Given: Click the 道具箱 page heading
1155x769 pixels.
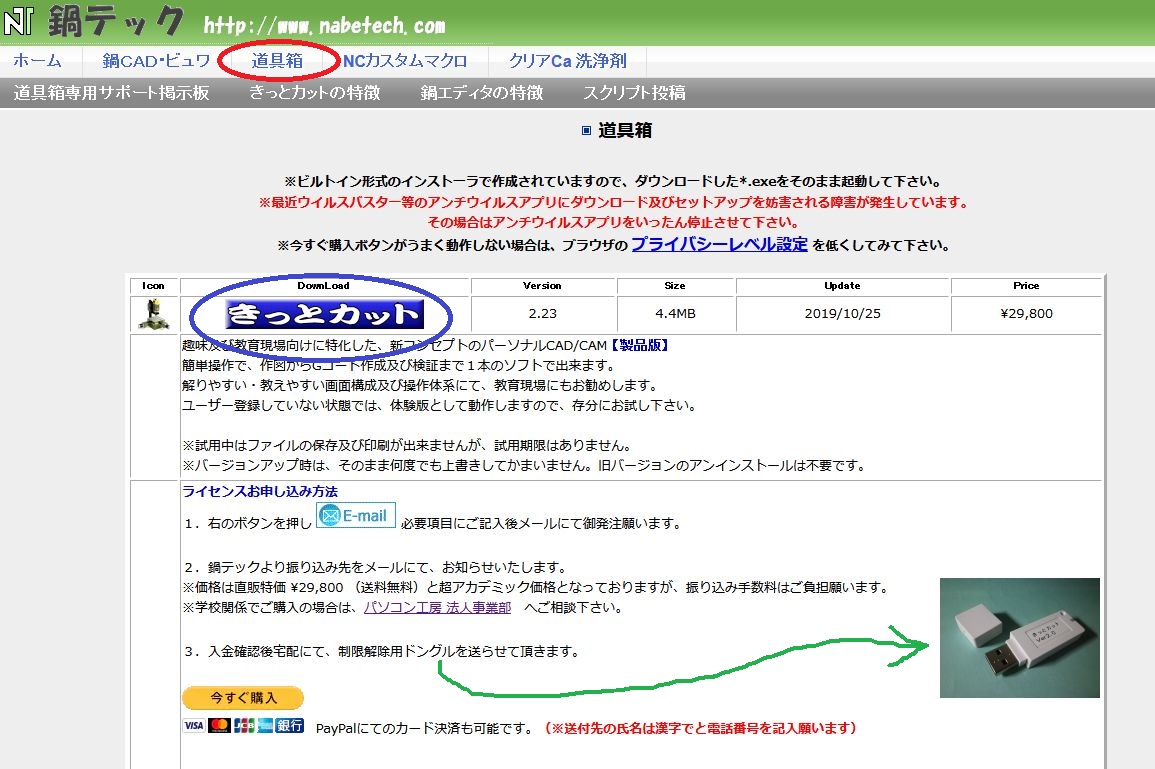Looking at the screenshot, I should 625,130.
